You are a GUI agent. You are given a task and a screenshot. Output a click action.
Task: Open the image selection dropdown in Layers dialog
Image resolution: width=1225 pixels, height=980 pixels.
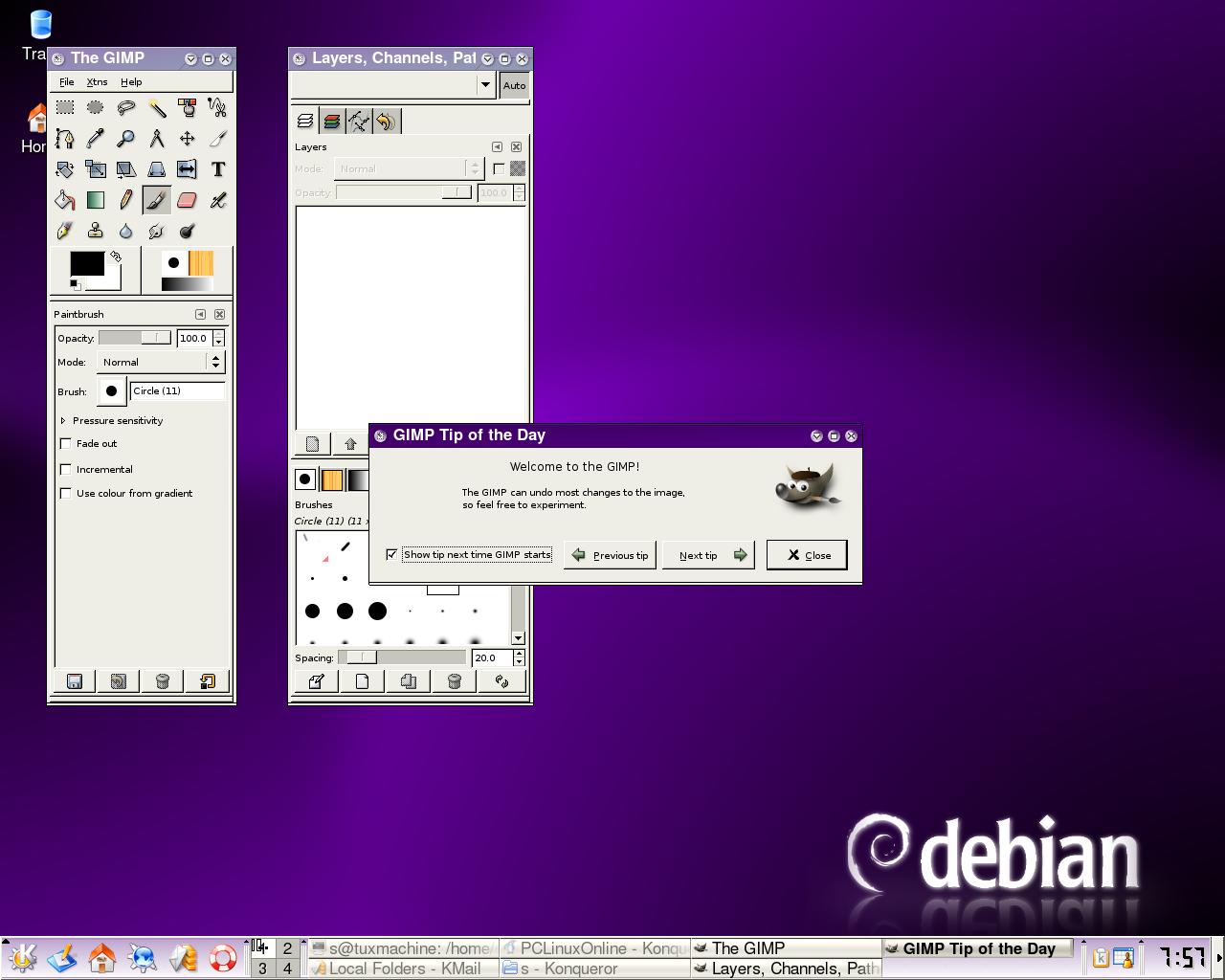394,85
